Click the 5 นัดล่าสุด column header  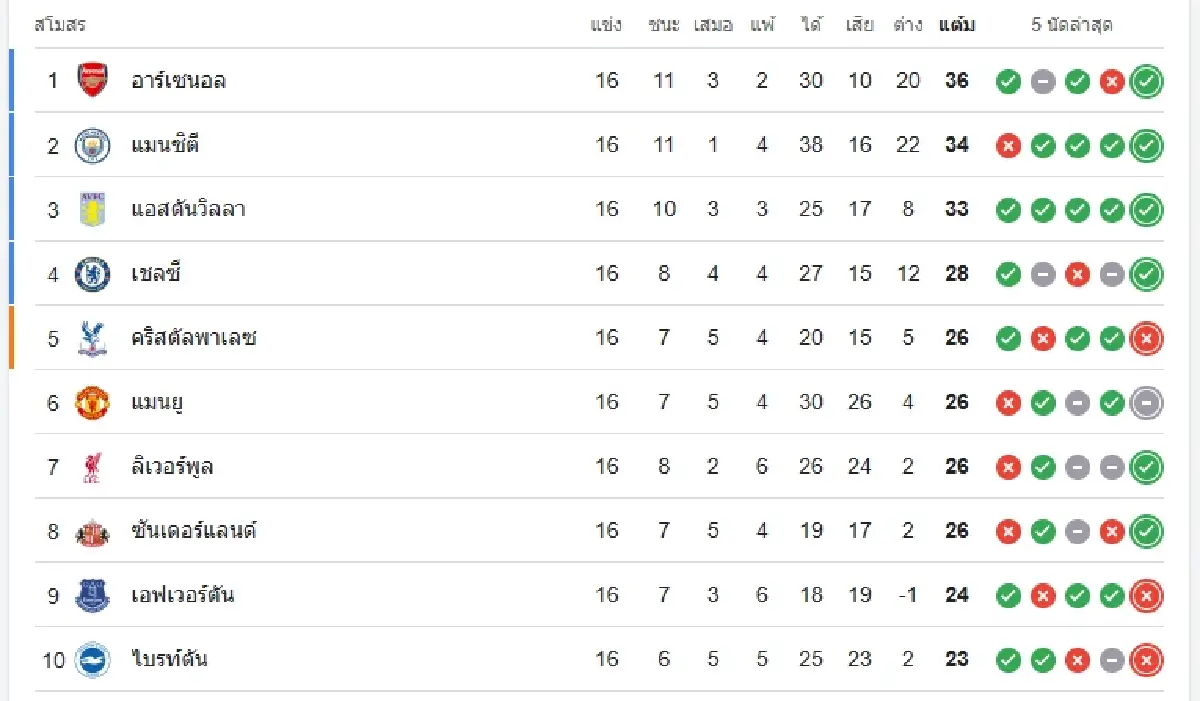pos(1072,25)
